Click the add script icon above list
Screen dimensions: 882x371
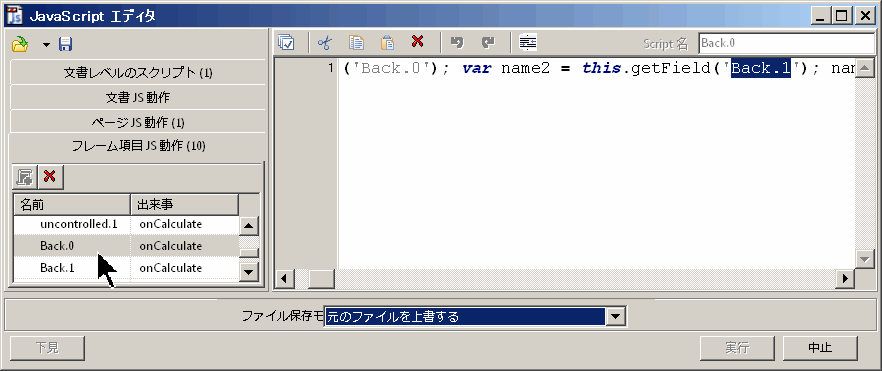(25, 177)
